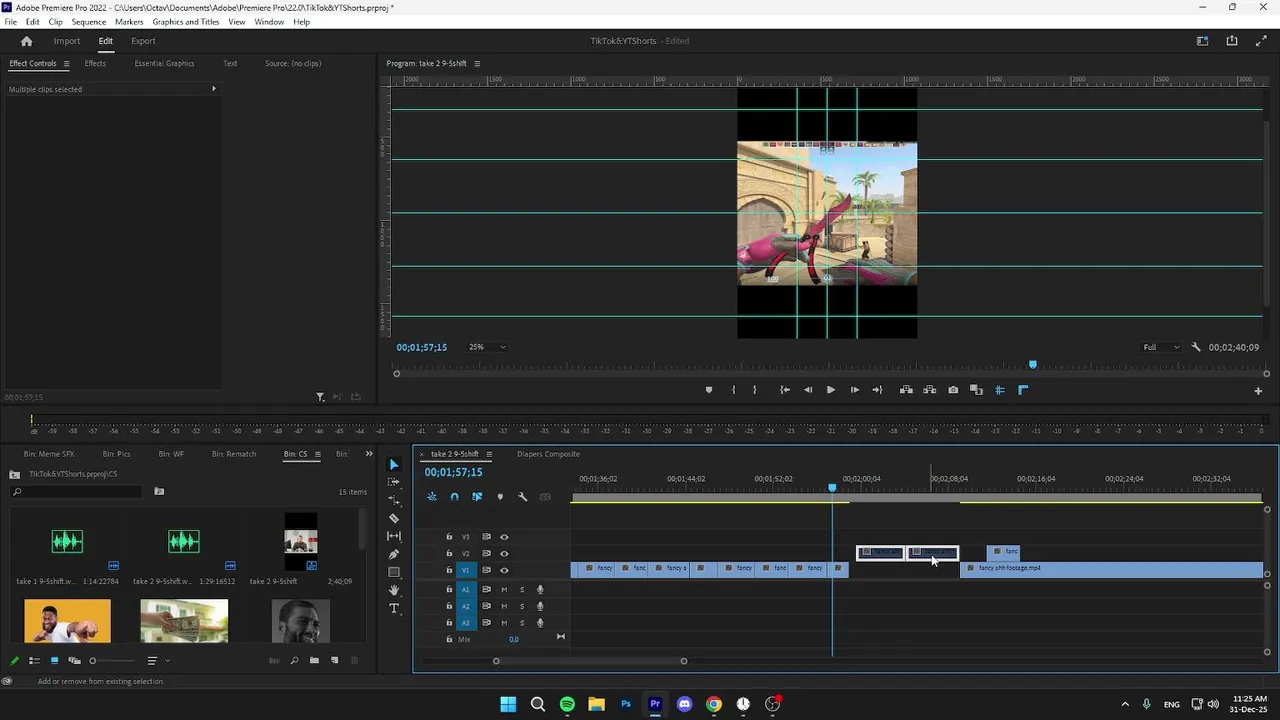Toggle the bin writable pencil icon
This screenshot has width=1280, height=720.
(14, 661)
